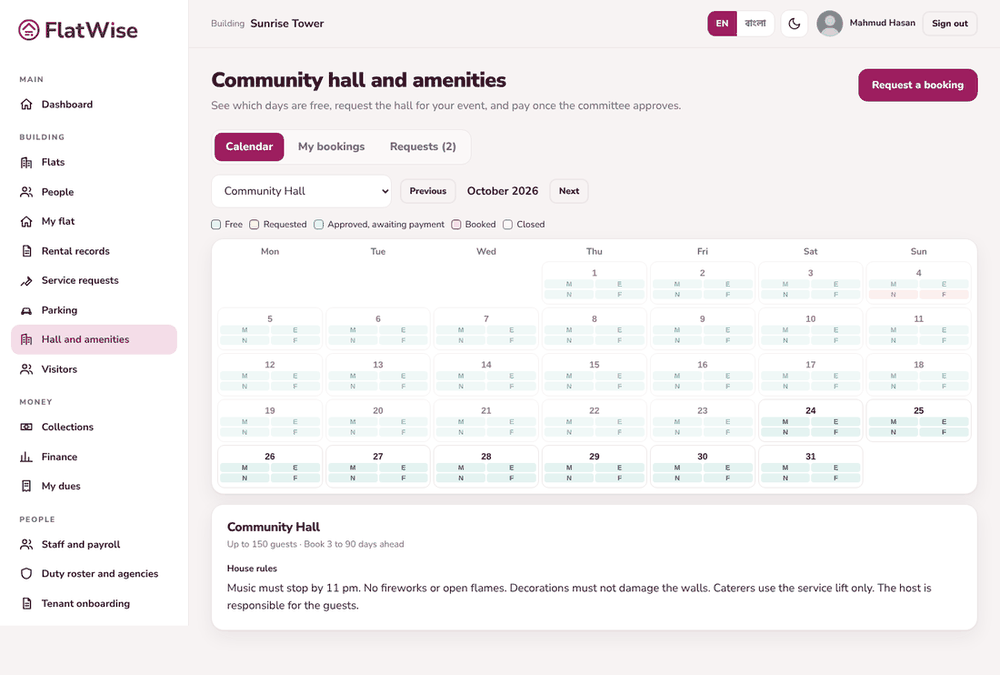Click the House rules label
This screenshot has width=1000, height=675.
click(252, 568)
